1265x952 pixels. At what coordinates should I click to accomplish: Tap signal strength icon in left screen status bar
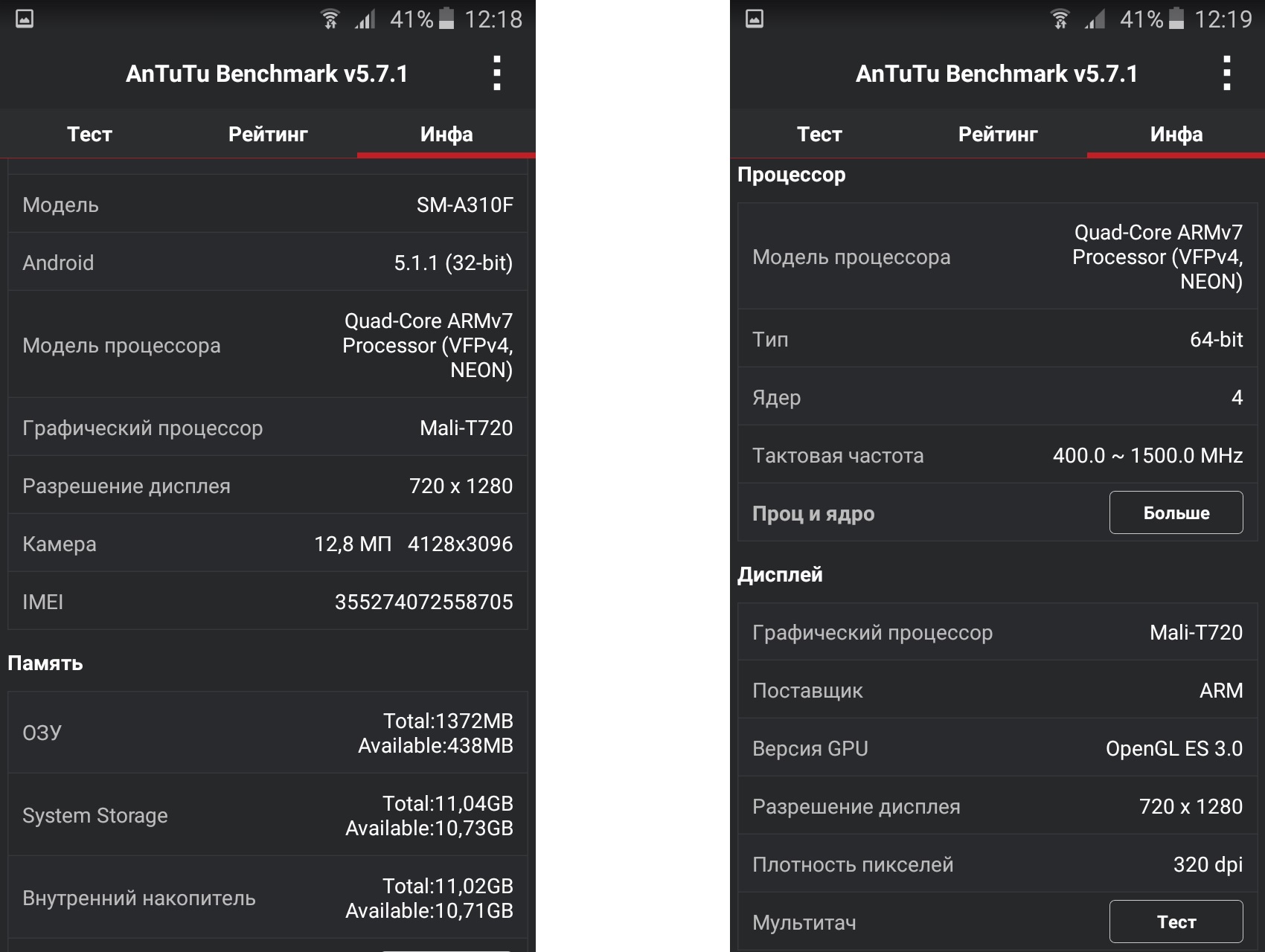[x=365, y=19]
